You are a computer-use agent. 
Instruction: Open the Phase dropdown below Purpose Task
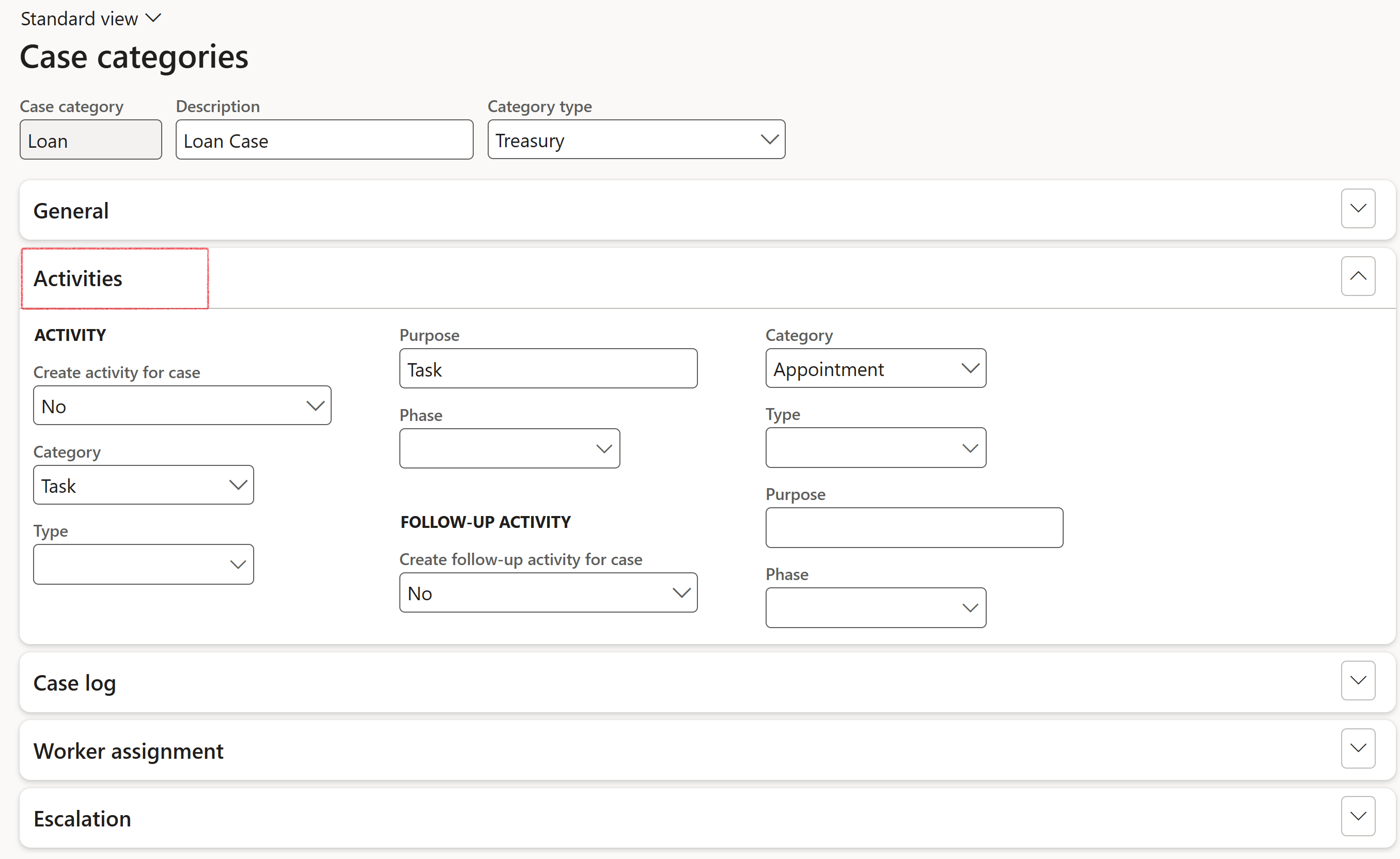(x=509, y=449)
